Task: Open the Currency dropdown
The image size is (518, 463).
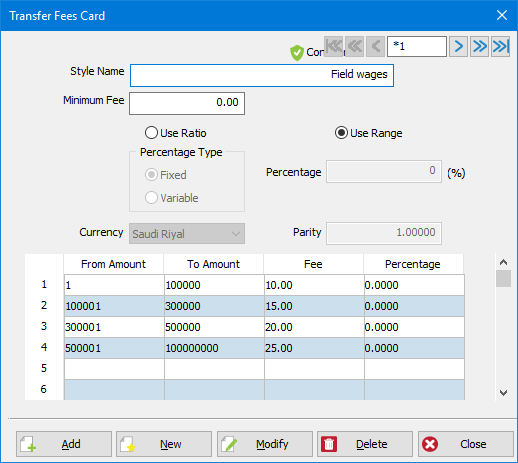Action: (187, 234)
